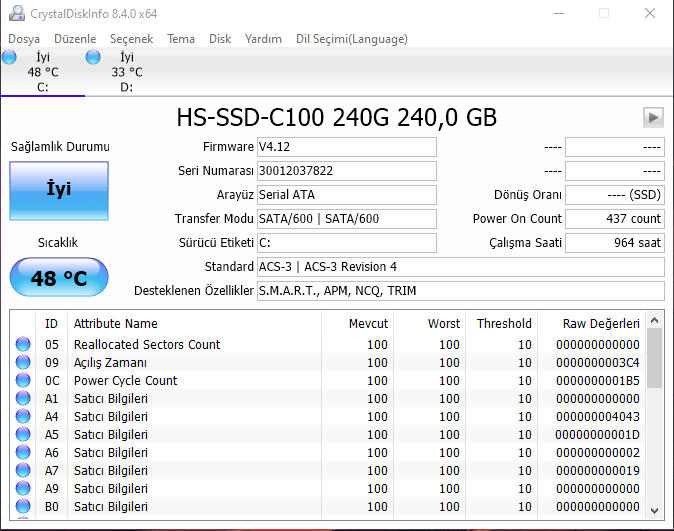Click the scroll up arrow in attribute list
This screenshot has height=531, width=674.
coord(655,322)
